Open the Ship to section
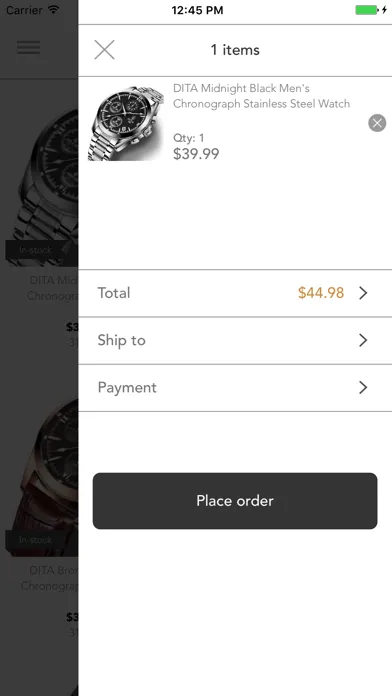392x696 pixels. point(235,340)
